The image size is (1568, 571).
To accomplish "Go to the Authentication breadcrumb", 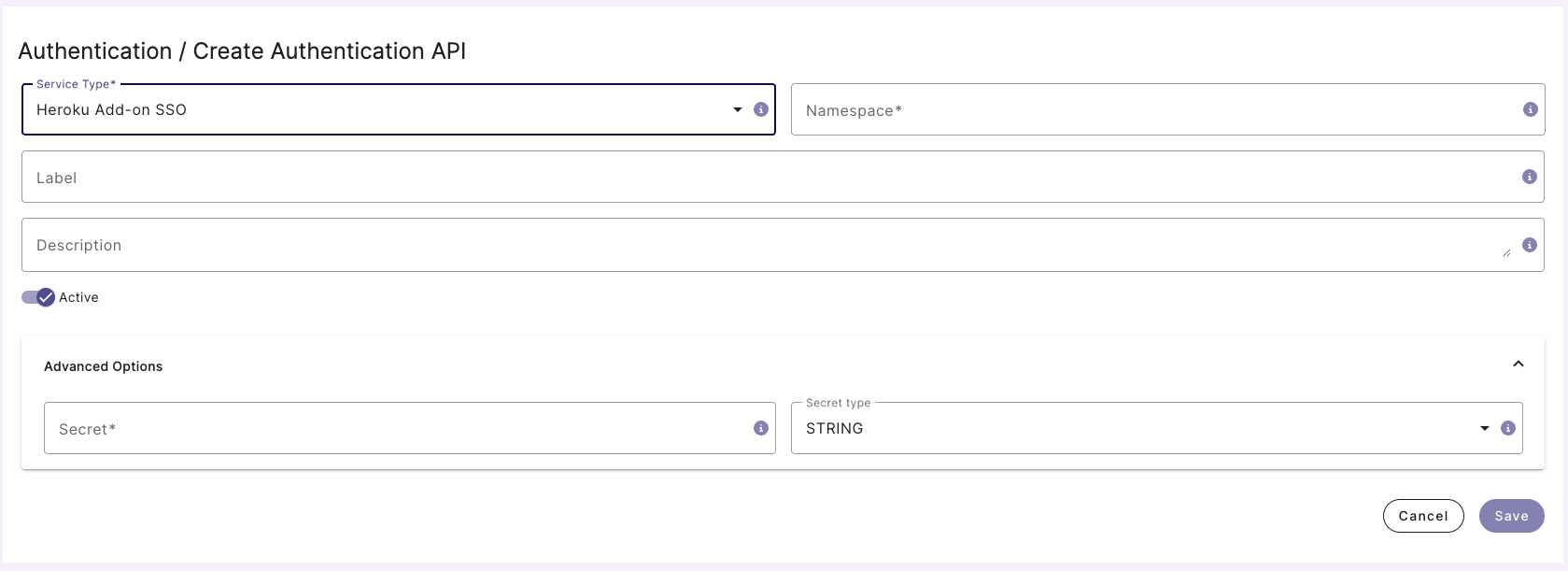I will pos(95,51).
